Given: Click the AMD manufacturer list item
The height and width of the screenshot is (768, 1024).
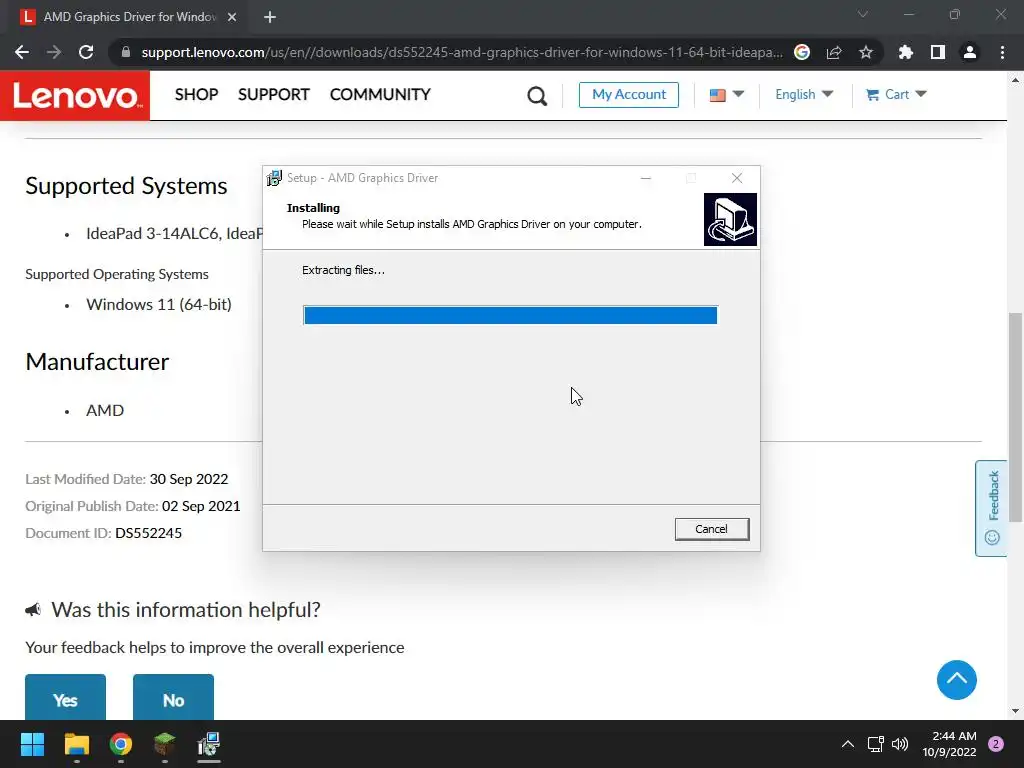Looking at the screenshot, I should point(105,410).
